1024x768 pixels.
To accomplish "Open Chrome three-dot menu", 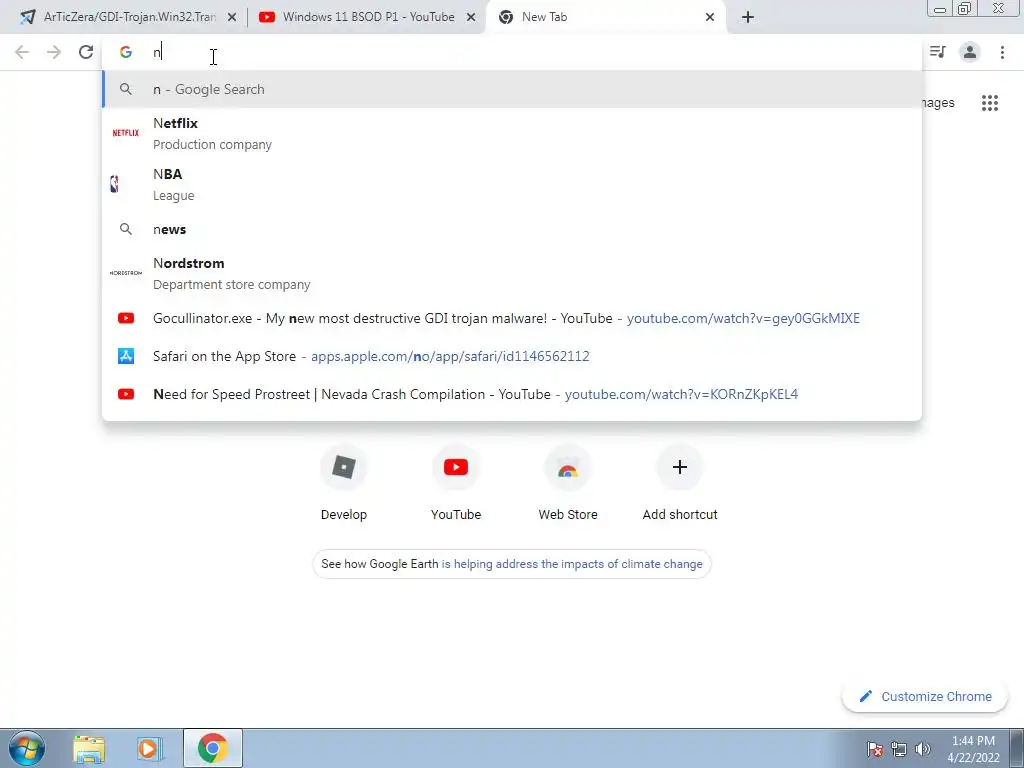I will [x=1002, y=52].
